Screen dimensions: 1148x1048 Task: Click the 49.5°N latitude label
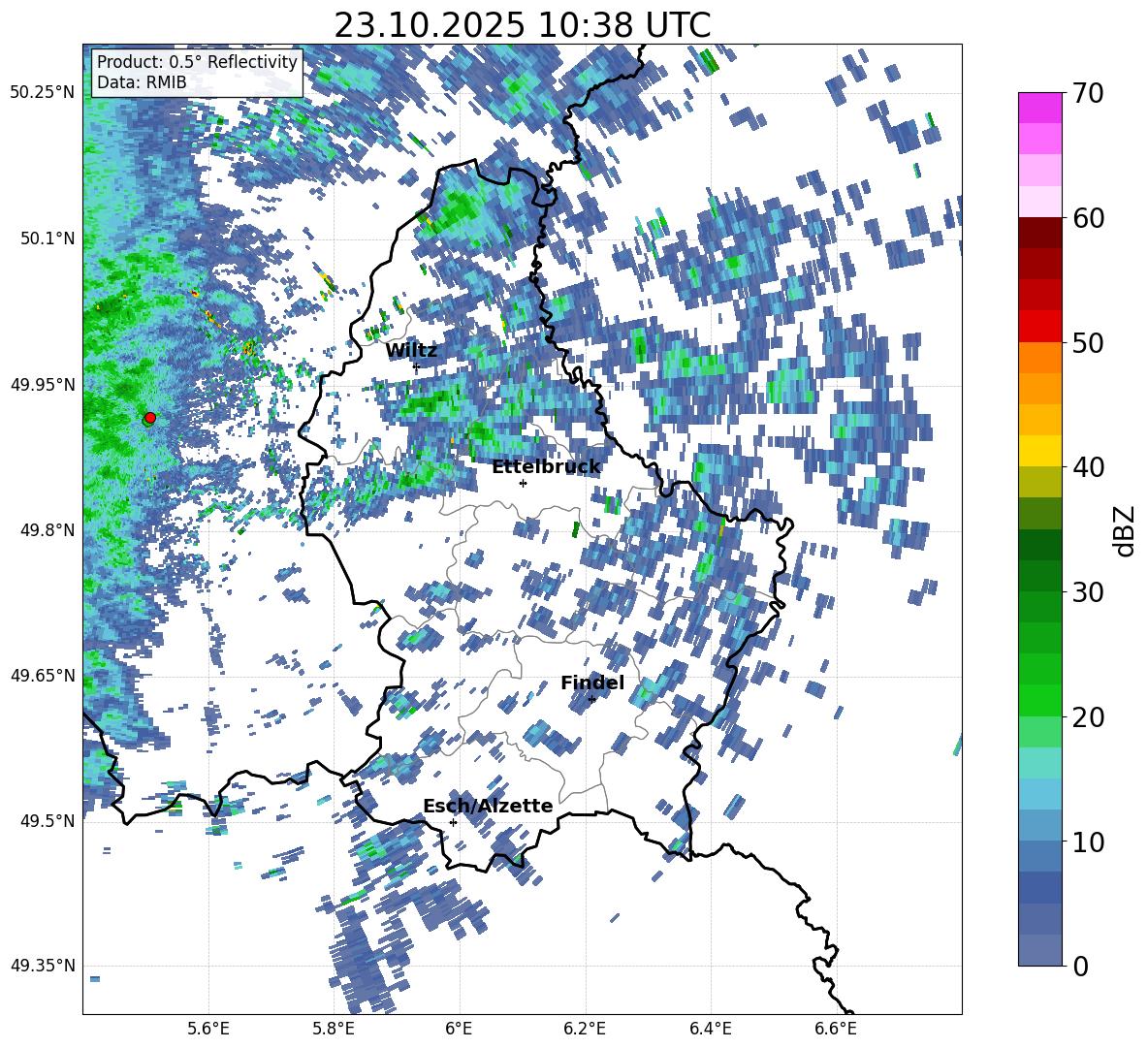[47, 820]
